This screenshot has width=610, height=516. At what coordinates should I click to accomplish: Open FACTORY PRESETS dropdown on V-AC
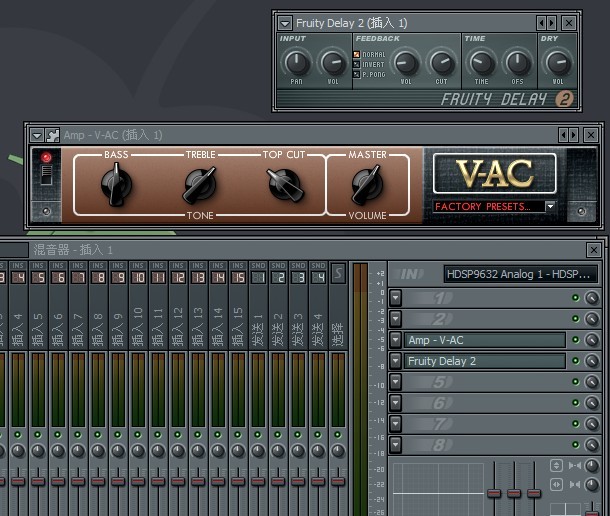point(550,206)
